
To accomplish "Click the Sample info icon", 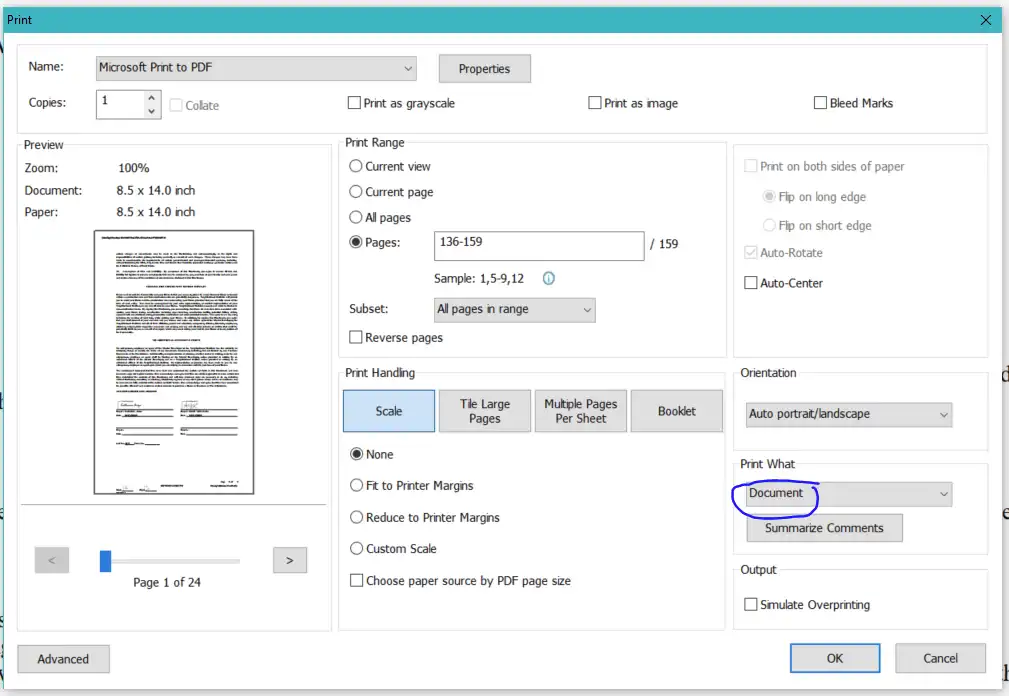I will click(x=548, y=279).
